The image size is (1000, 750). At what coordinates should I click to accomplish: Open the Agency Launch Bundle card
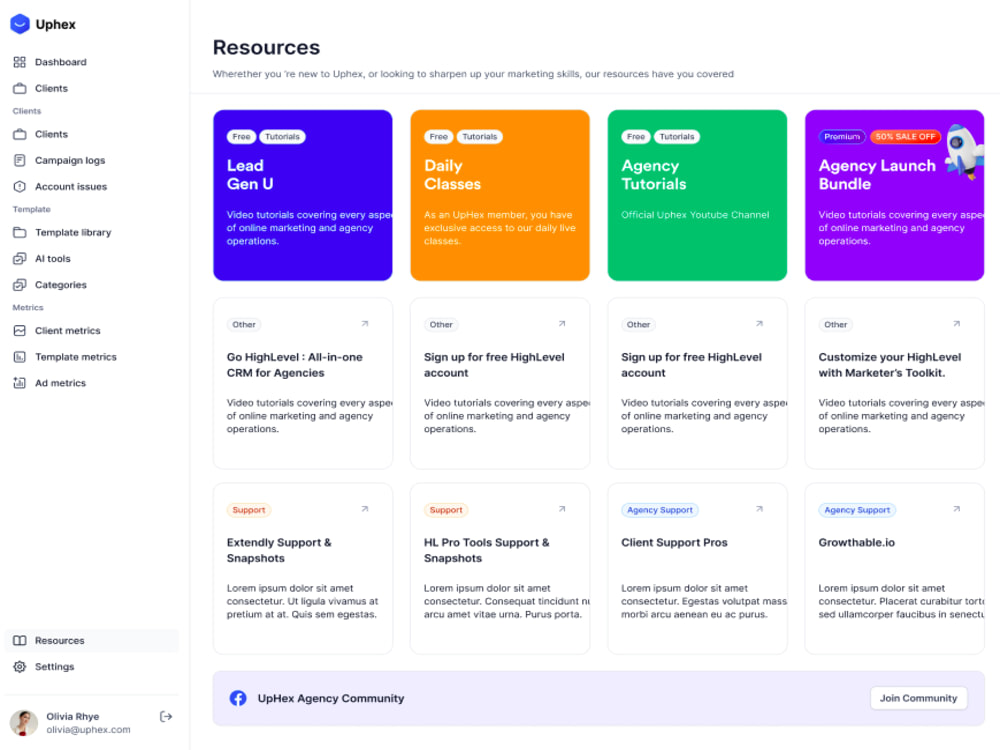pyautogui.click(x=894, y=195)
